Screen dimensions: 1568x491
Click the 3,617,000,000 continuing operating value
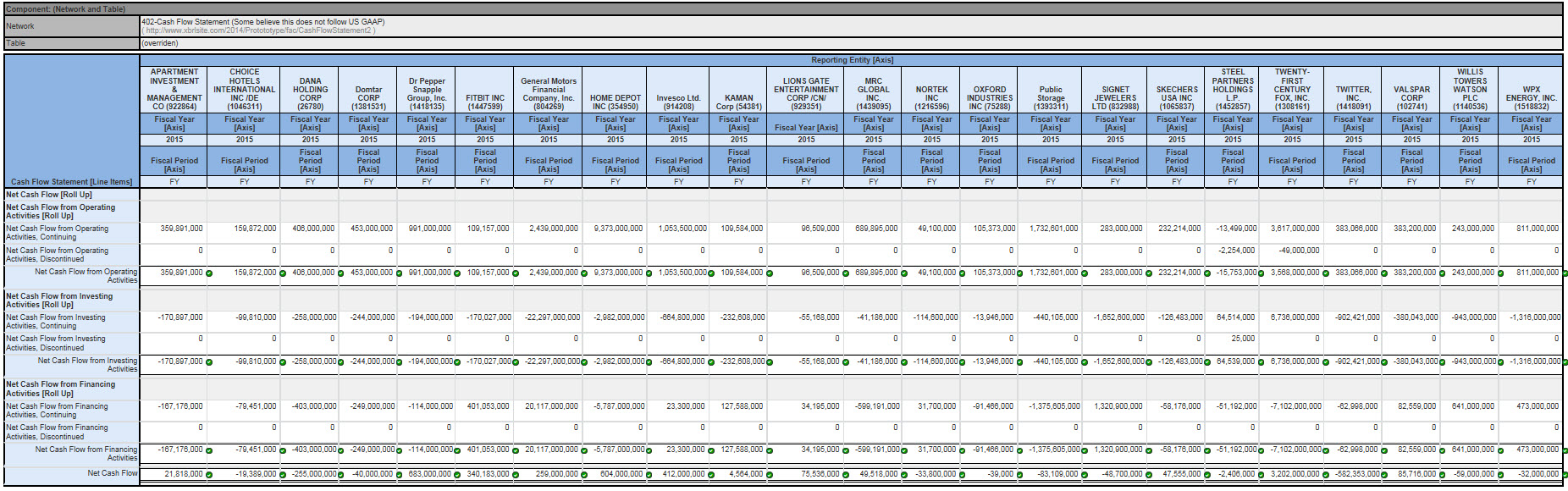1295,229
